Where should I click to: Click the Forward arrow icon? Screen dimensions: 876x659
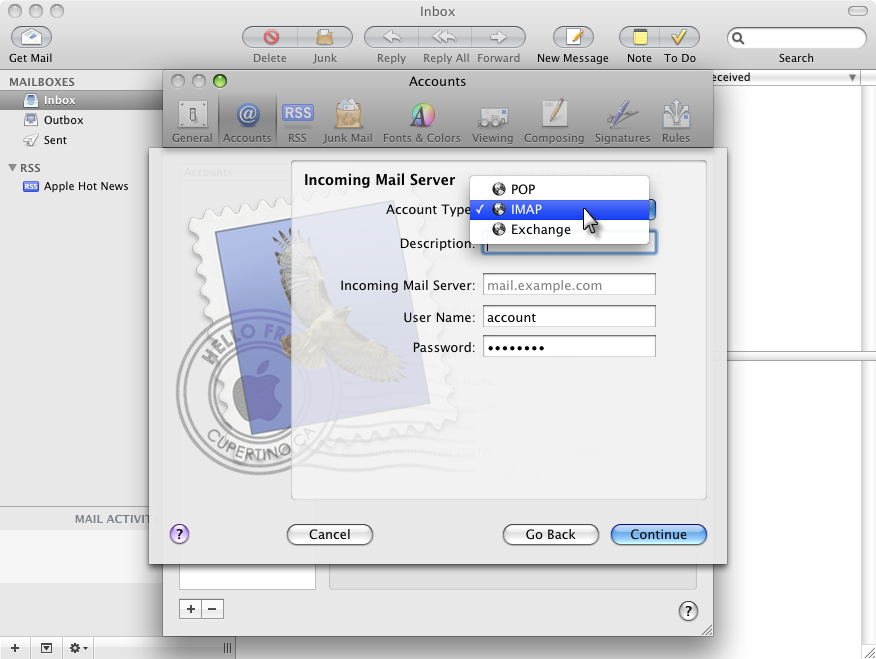(x=498, y=37)
